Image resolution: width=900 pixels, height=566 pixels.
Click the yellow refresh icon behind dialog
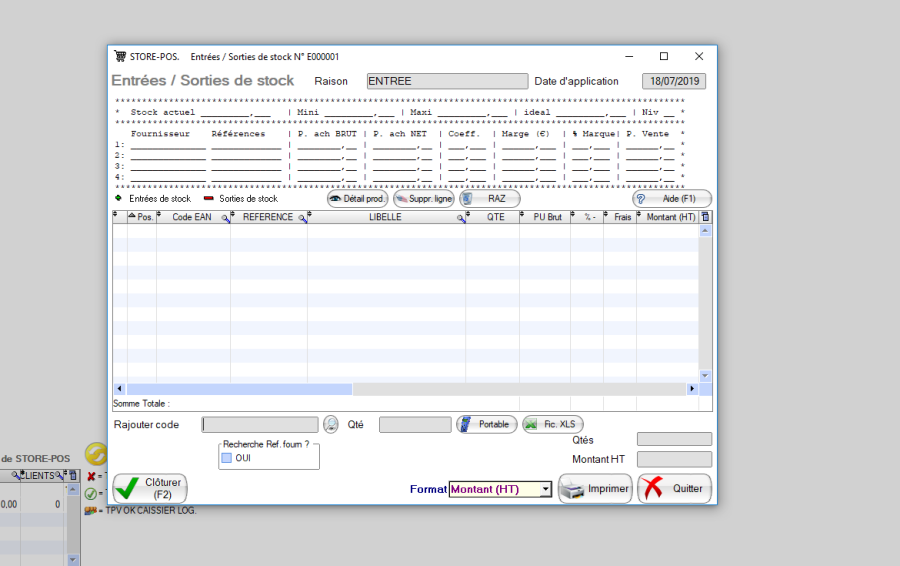tap(95, 453)
